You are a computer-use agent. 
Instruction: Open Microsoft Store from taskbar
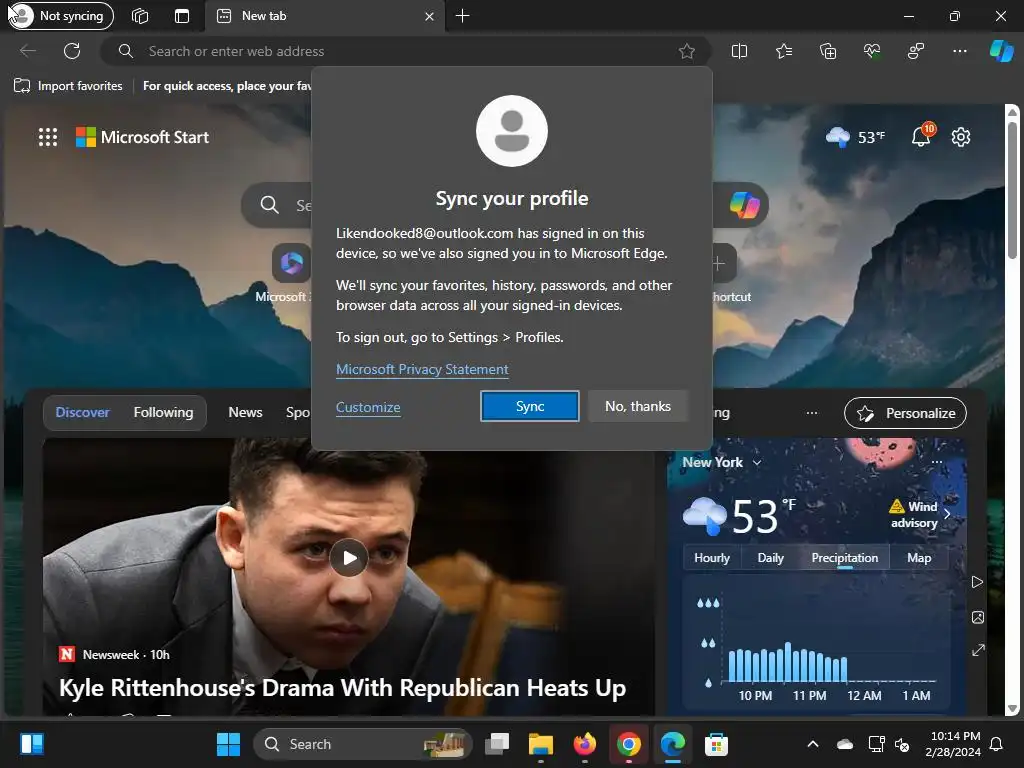716,744
